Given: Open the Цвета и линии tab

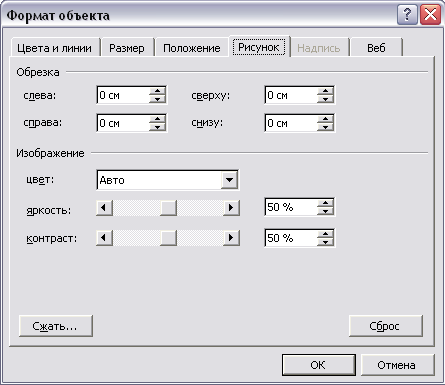Looking at the screenshot, I should (x=54, y=48).
